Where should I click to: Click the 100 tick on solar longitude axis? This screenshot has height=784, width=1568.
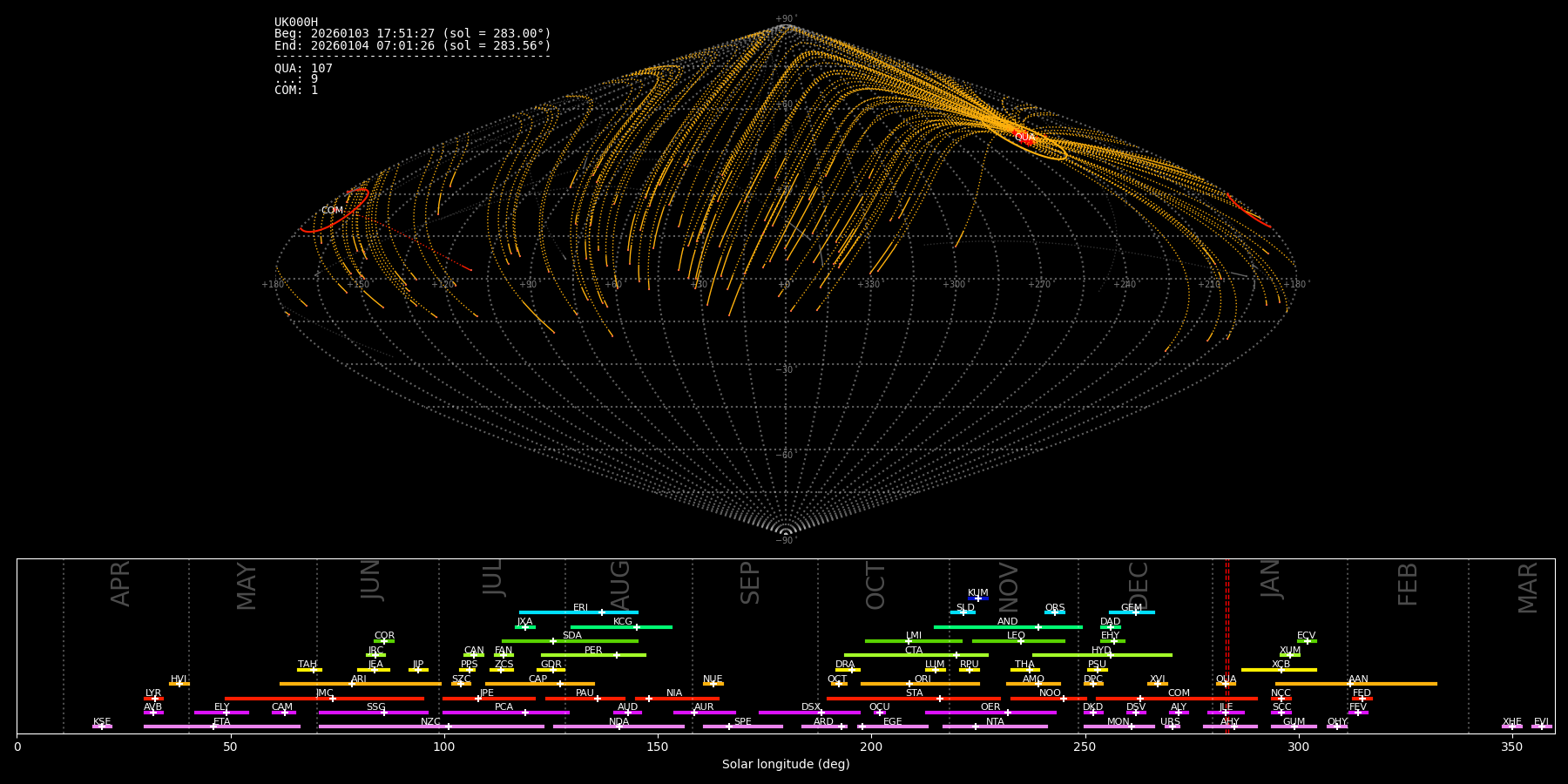pos(444,747)
